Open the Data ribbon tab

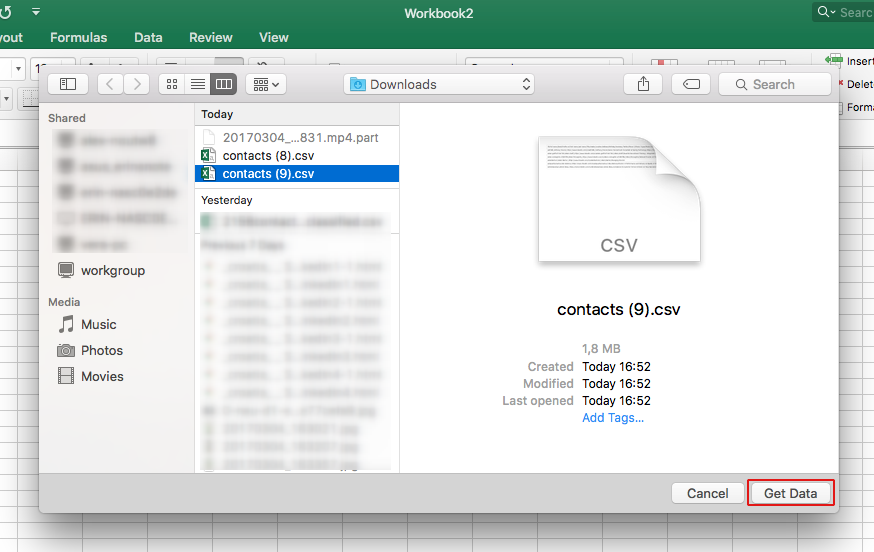point(148,37)
